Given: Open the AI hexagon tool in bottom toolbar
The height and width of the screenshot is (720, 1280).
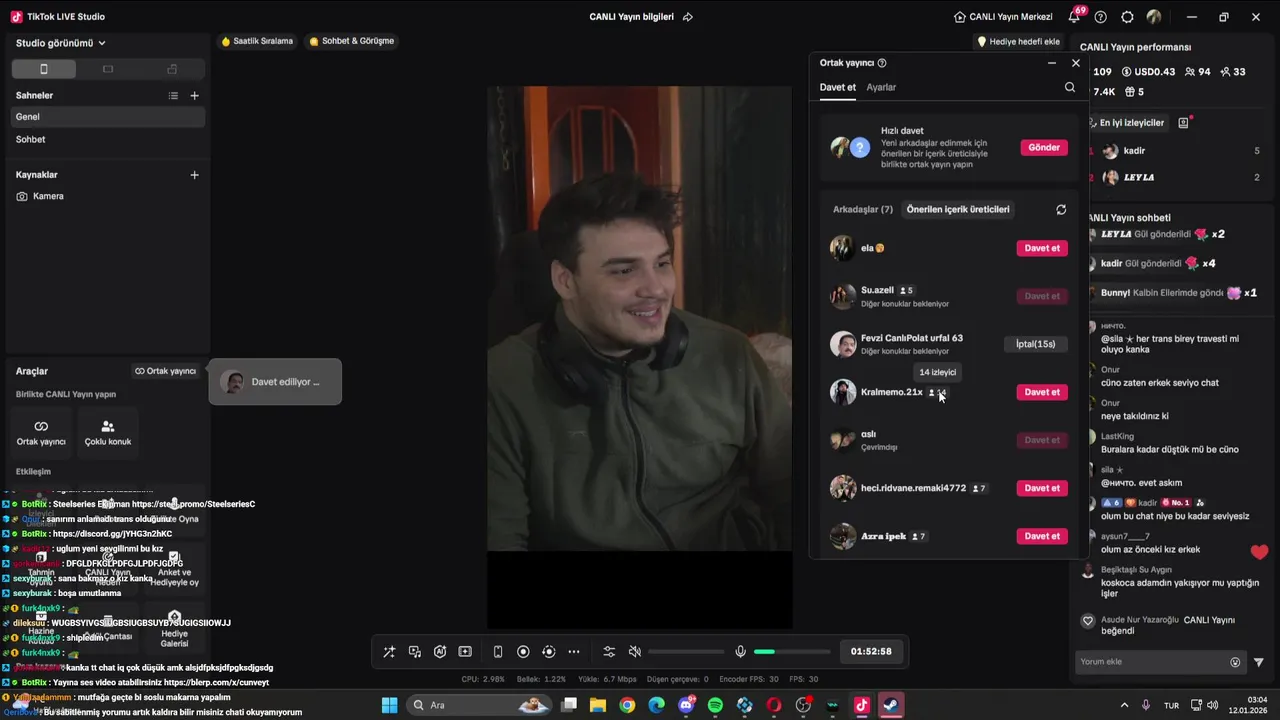Looking at the screenshot, I should (440, 652).
